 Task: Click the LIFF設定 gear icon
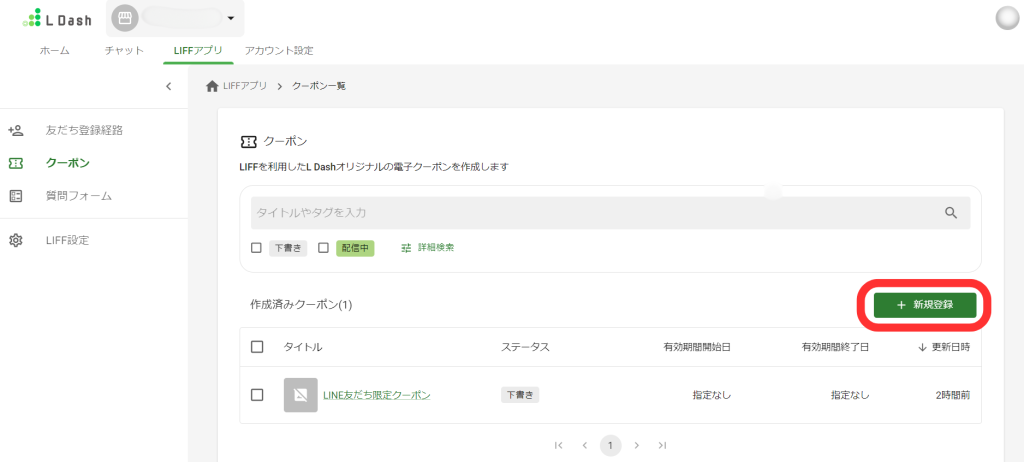16,240
